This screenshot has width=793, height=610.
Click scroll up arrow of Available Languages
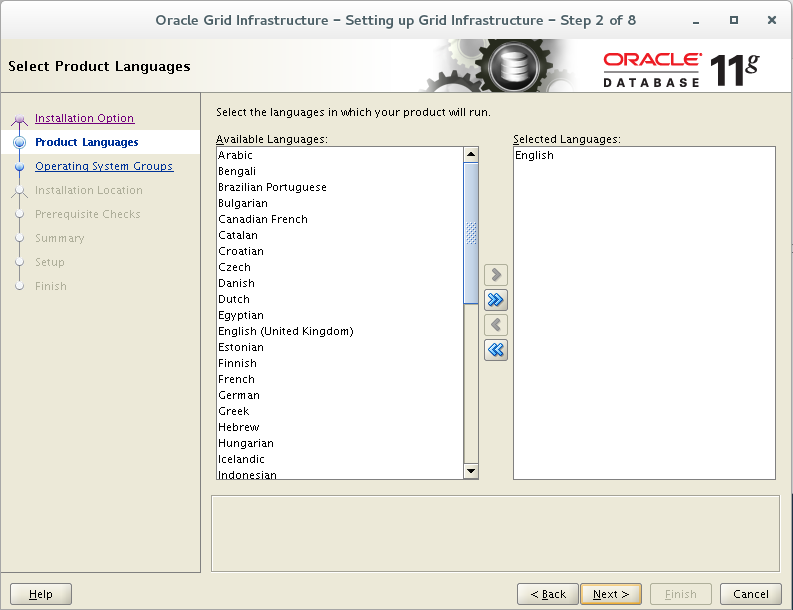tap(471, 154)
